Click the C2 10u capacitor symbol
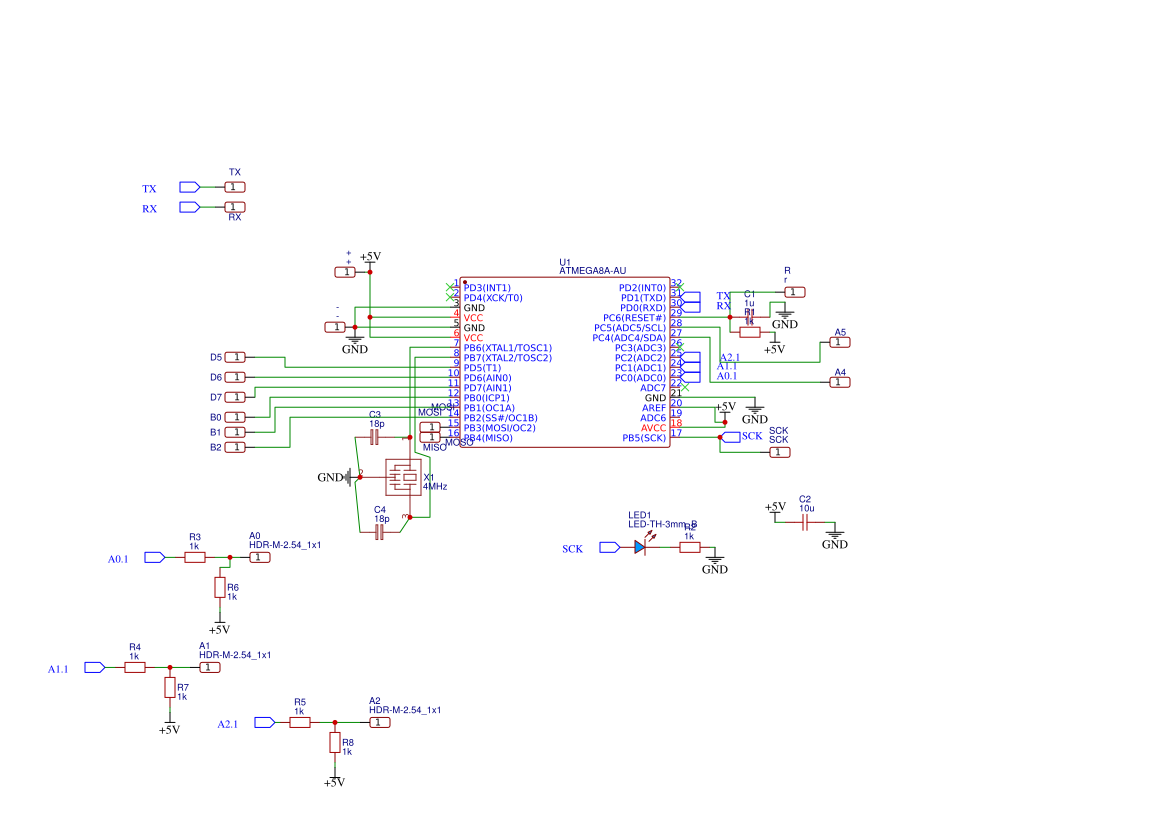This screenshot has height=828, width=1169. coord(804,523)
